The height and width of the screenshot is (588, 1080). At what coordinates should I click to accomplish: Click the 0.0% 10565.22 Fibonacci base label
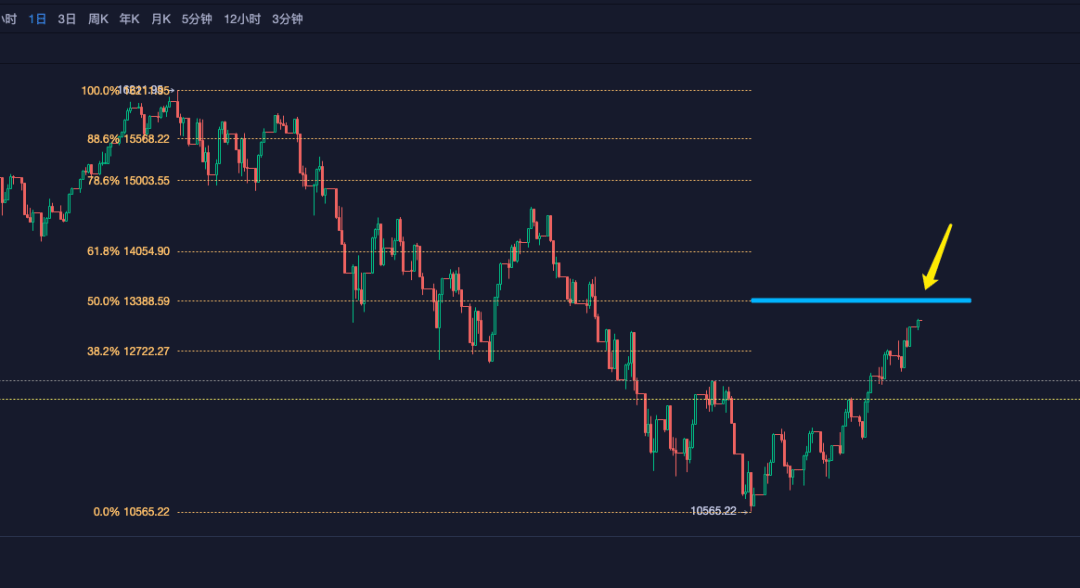[132, 512]
